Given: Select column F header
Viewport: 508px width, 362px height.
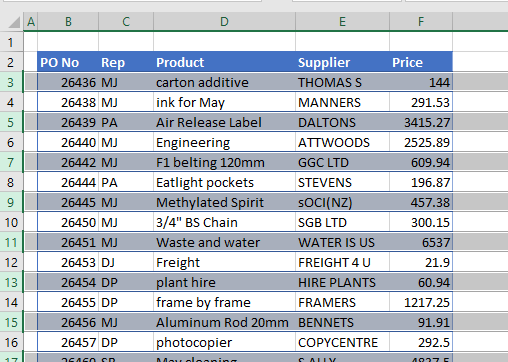Looking at the screenshot, I should [x=421, y=22].
